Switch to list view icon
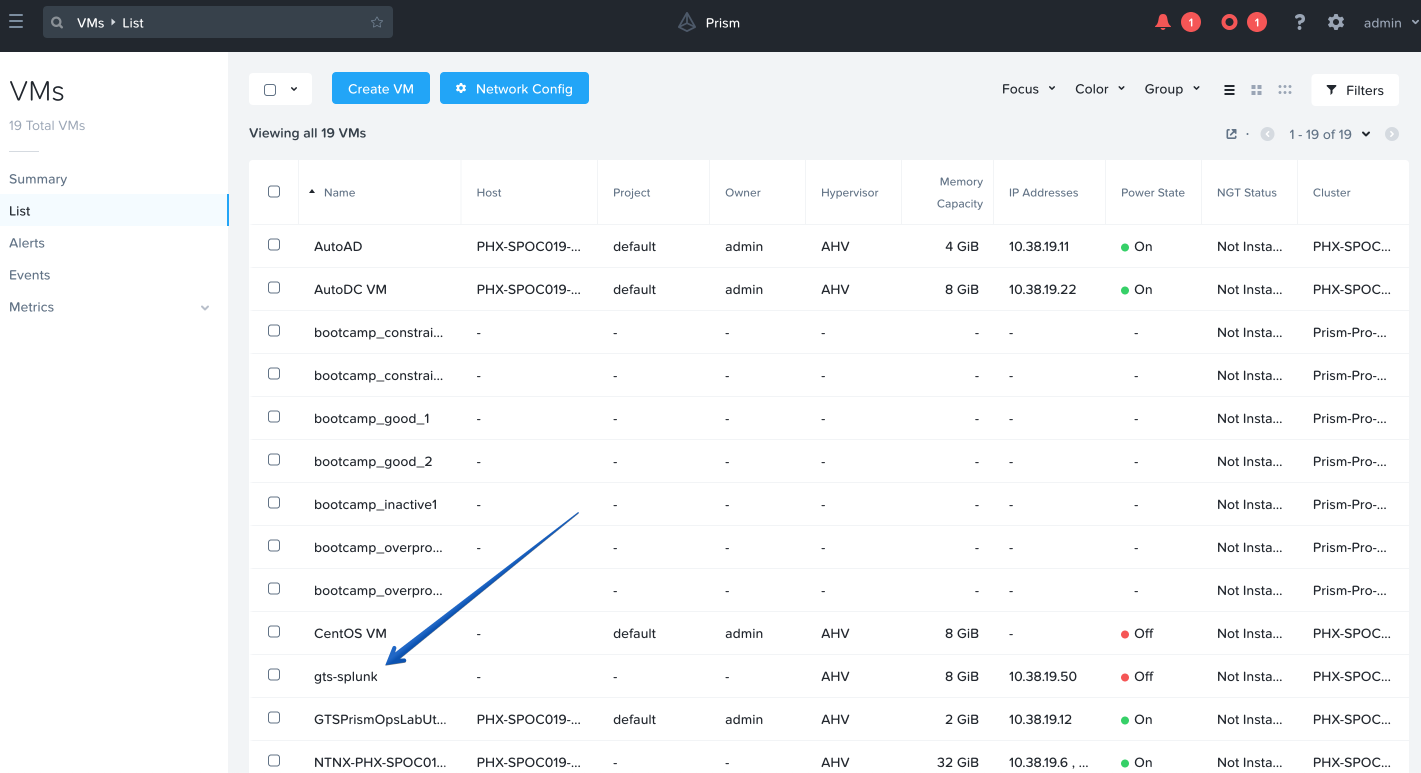Screen dimensions: 1421x773 [1229, 89]
